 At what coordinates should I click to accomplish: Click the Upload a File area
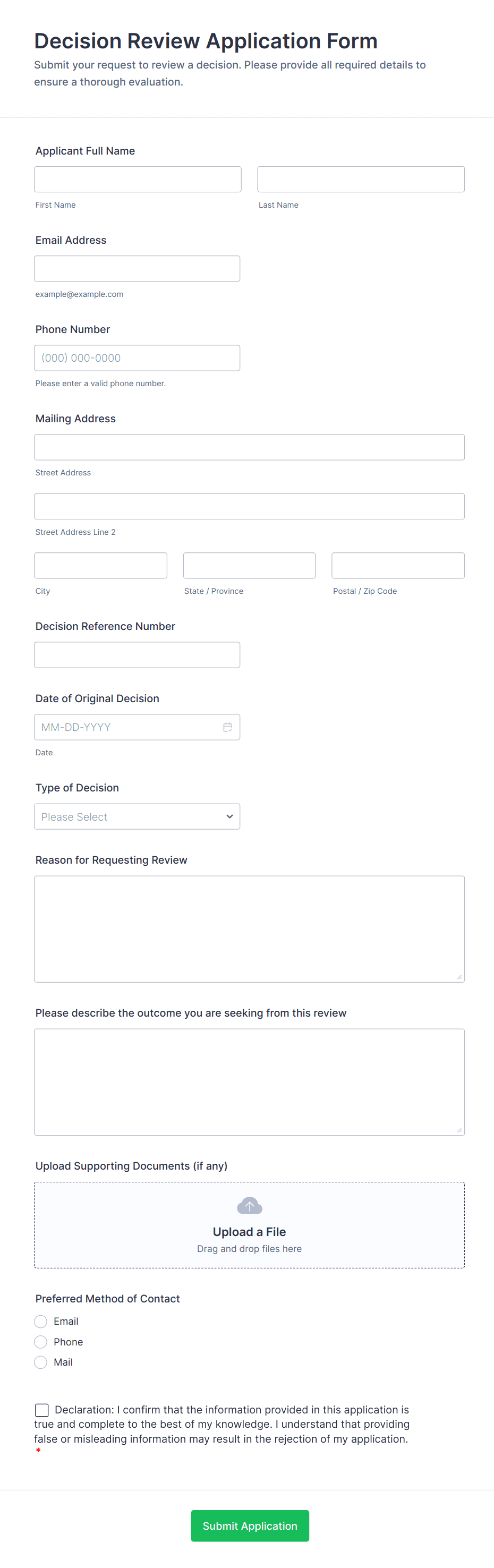coord(249,1231)
